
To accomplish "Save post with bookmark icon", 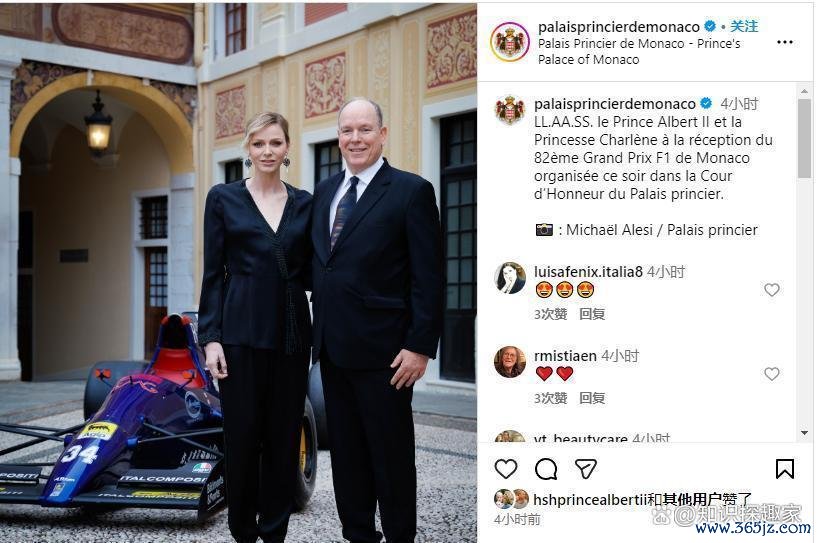I will [x=785, y=468].
